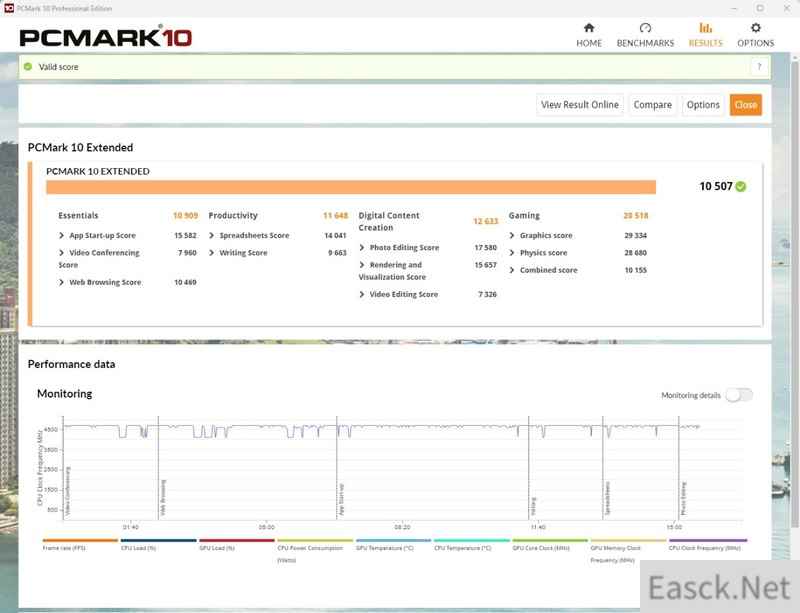The image size is (800, 613).
Task: Click the PCMARK 10 logo
Action: point(106,37)
